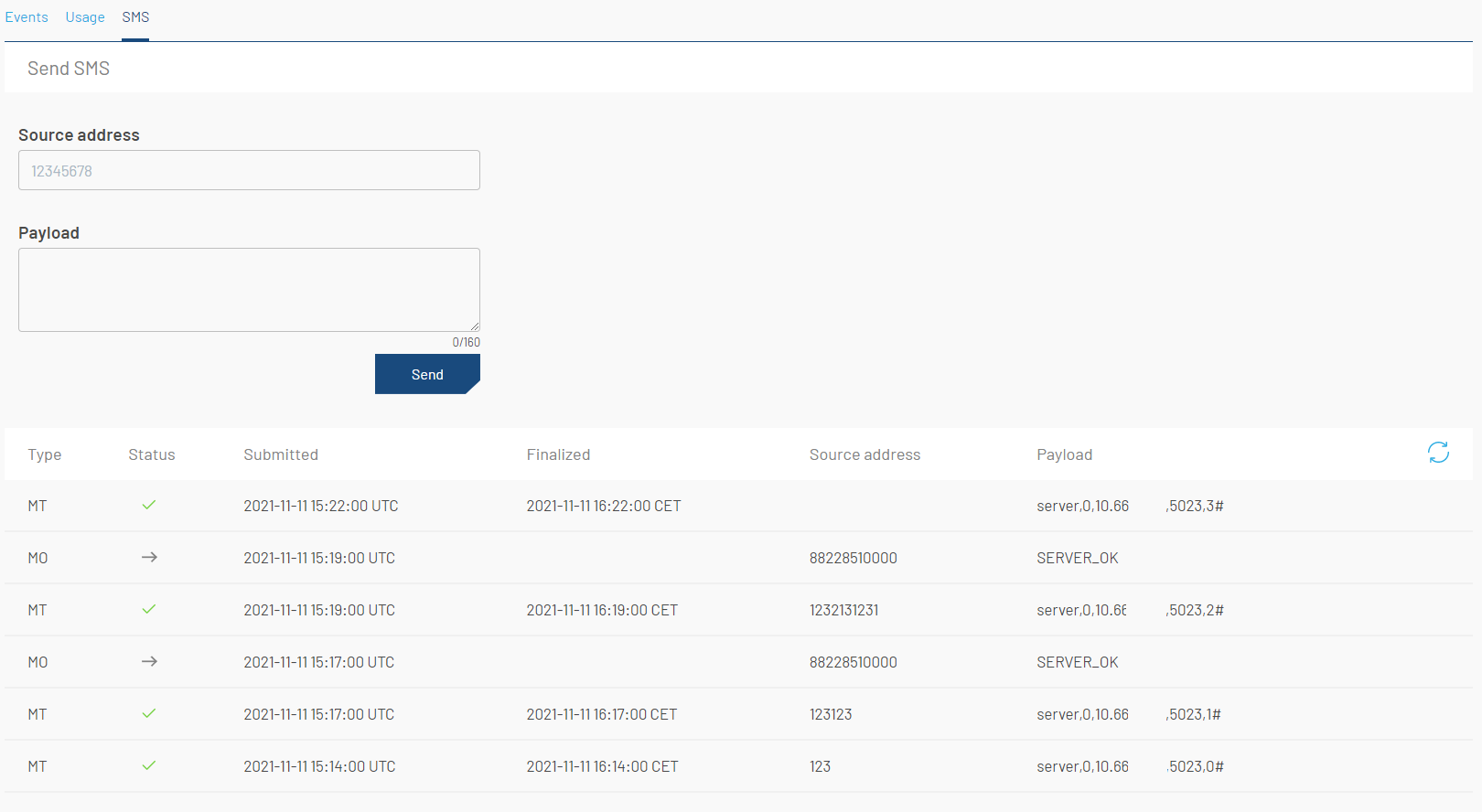This screenshot has height=812, width=1482.
Task: Open the Events tab
Action: pos(27,17)
